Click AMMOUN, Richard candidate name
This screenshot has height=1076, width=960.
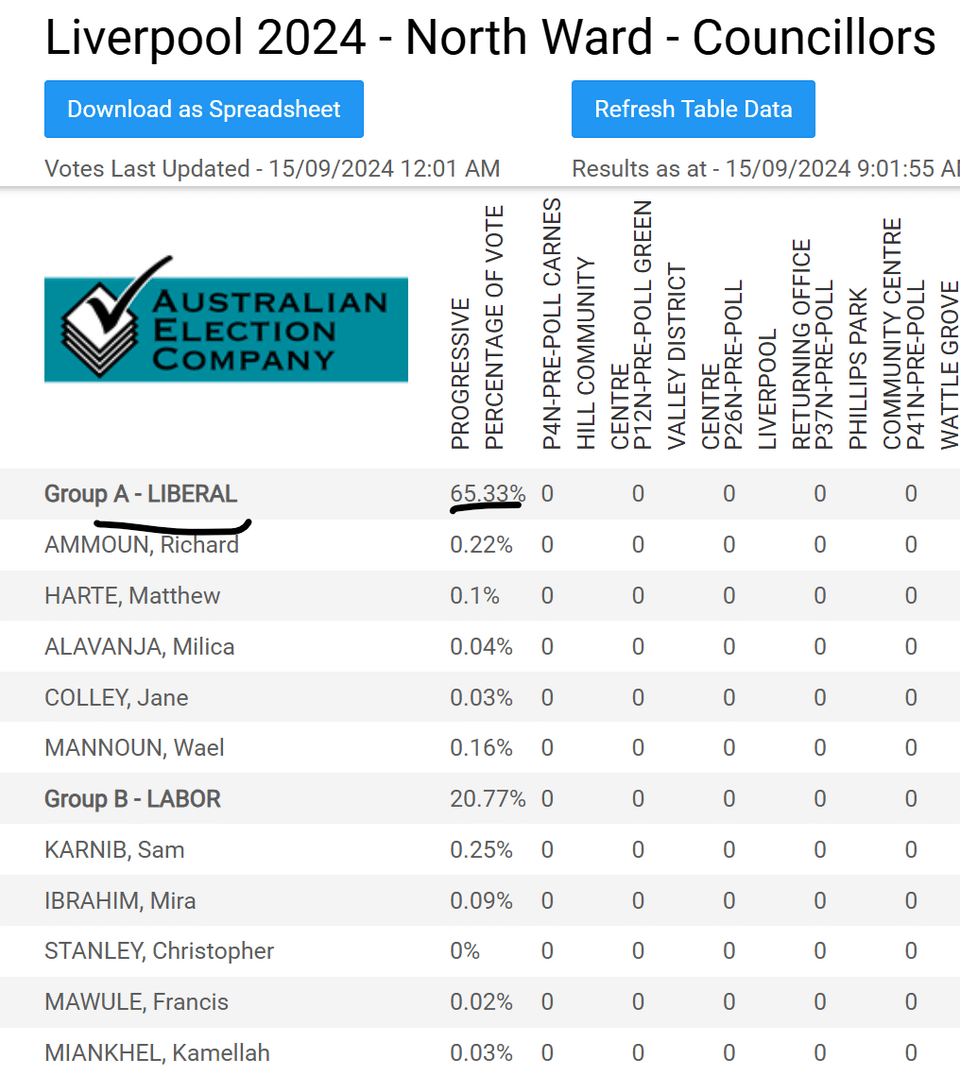(142, 545)
